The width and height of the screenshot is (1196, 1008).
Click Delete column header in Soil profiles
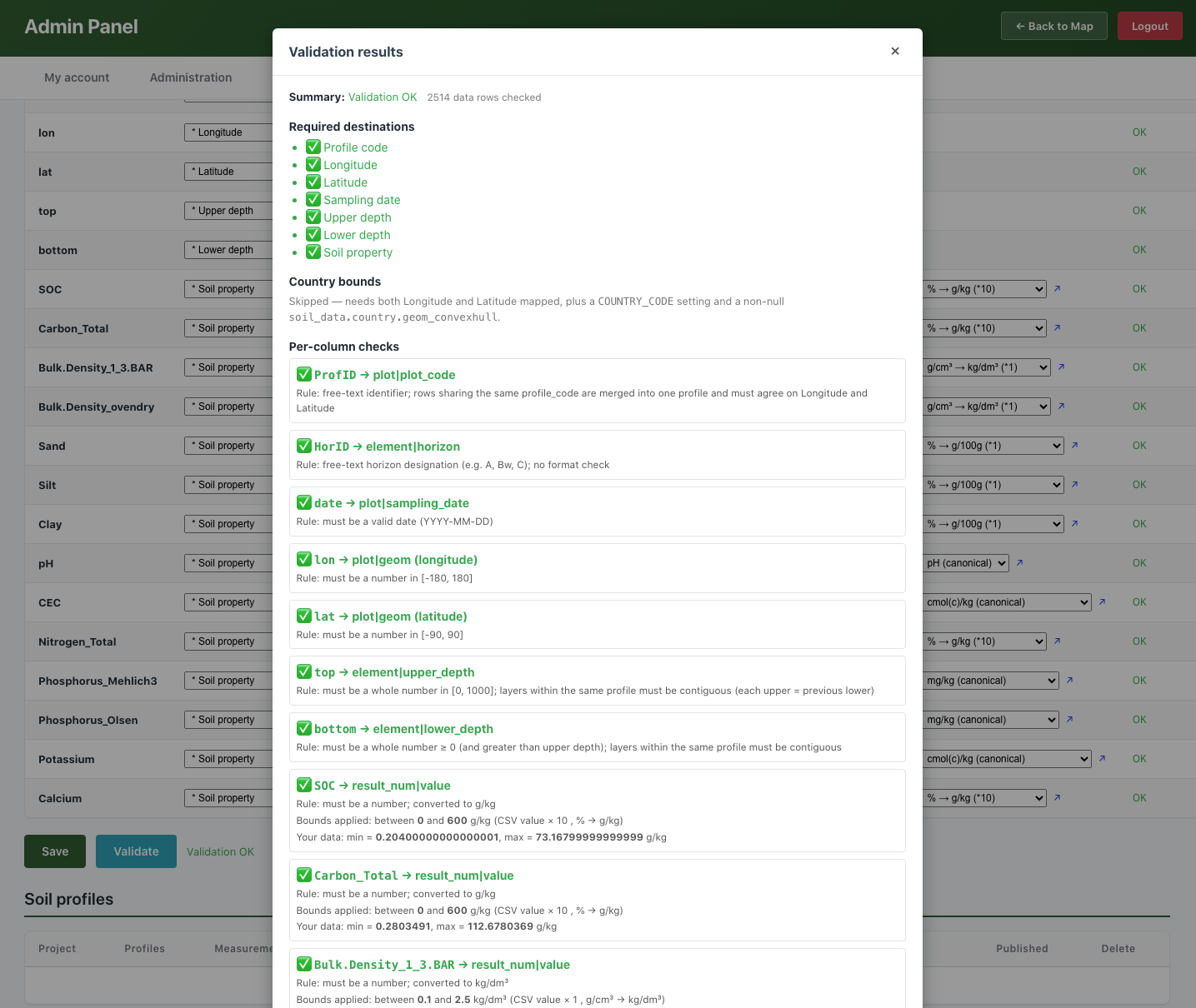tap(1118, 948)
